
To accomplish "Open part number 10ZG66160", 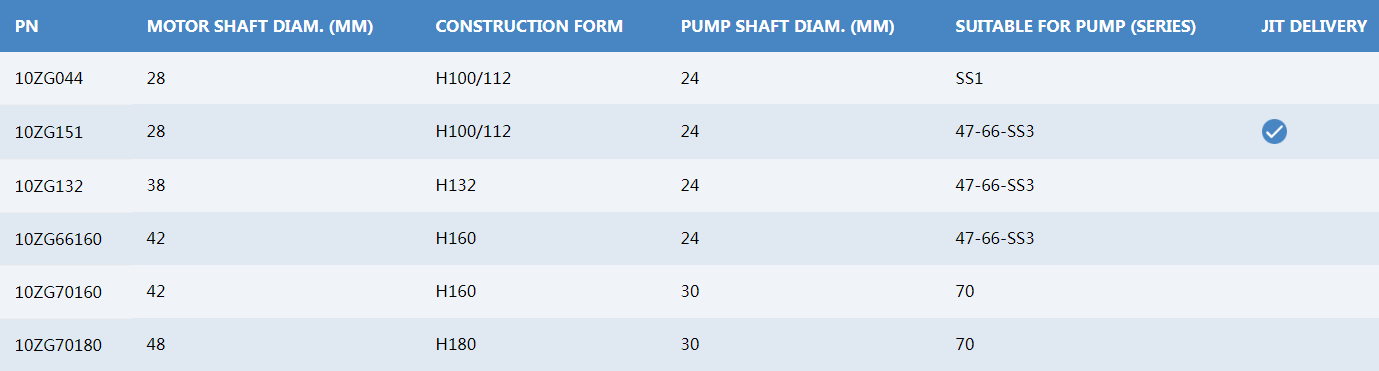I will (x=58, y=239).
